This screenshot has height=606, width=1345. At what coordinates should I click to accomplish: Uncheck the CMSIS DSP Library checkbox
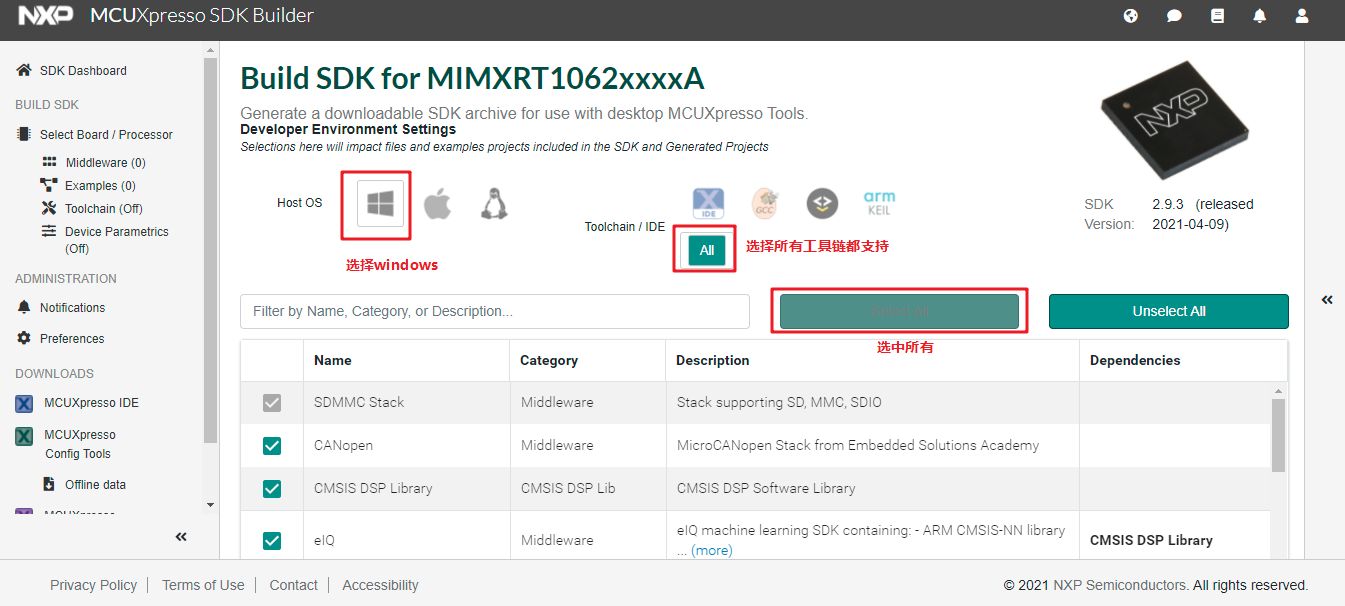click(x=272, y=489)
